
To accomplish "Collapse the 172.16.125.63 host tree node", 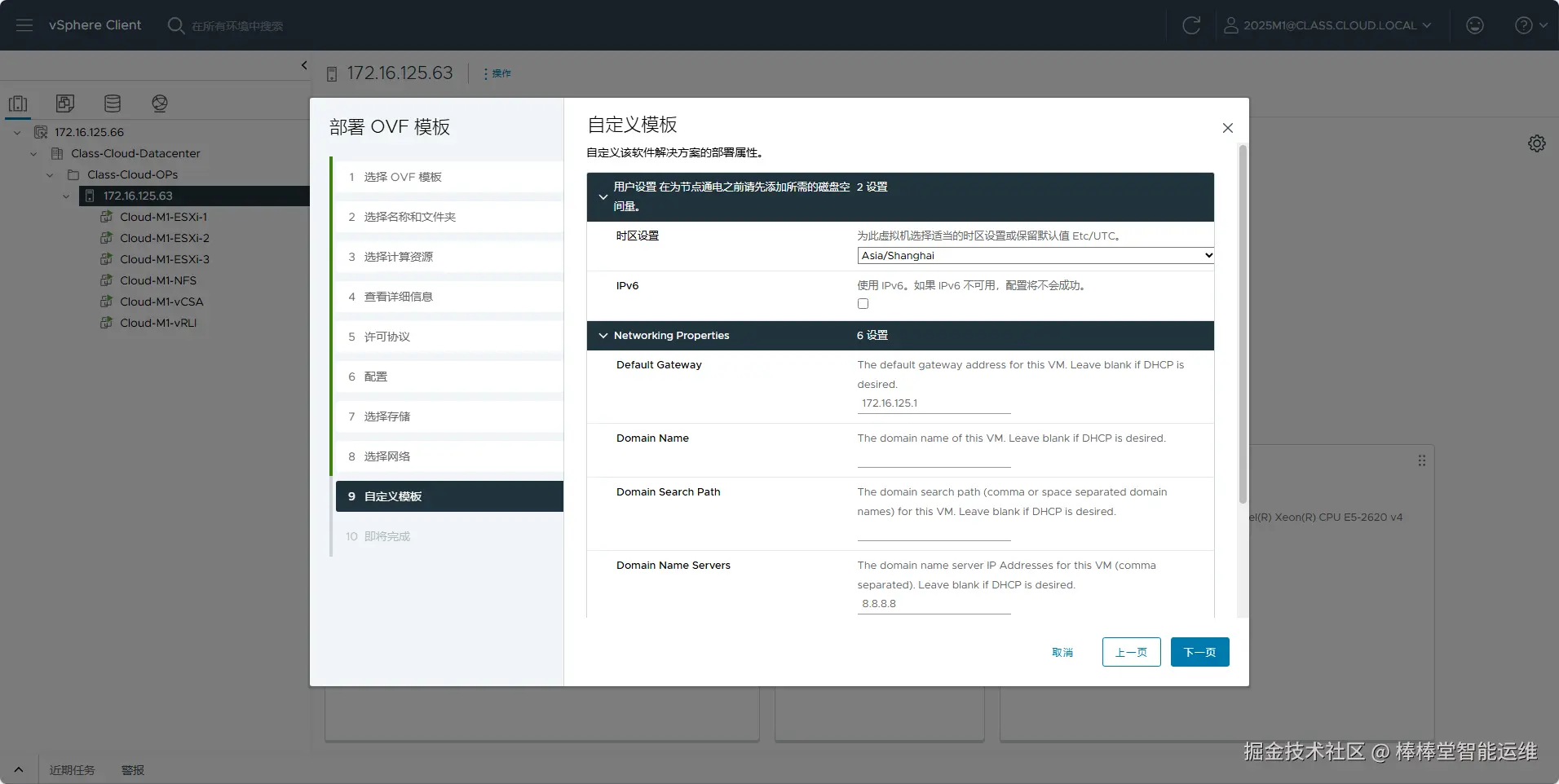I will pos(66,196).
